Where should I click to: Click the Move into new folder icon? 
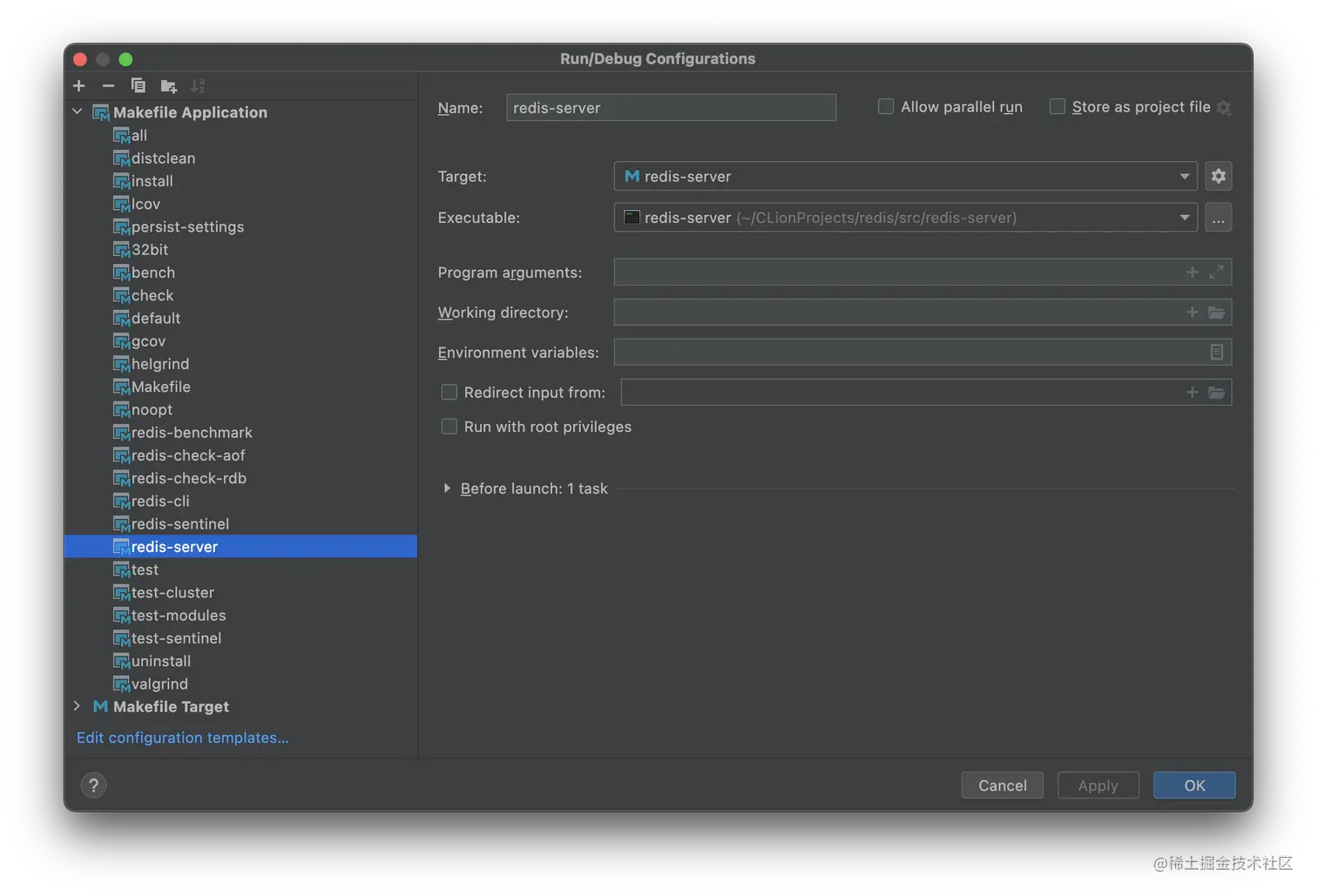click(168, 85)
